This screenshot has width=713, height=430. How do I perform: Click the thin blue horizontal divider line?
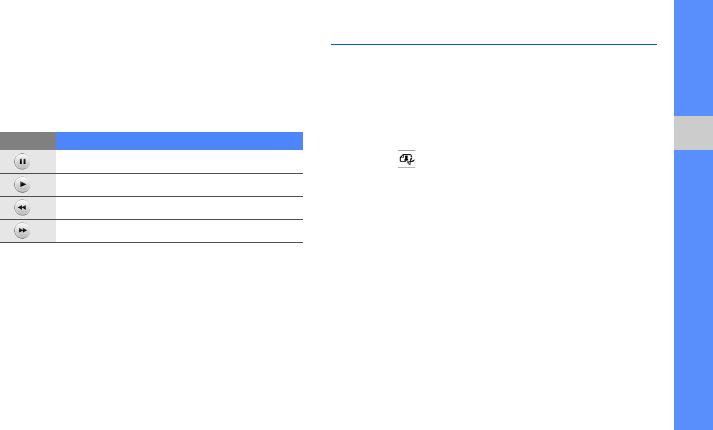pos(493,44)
